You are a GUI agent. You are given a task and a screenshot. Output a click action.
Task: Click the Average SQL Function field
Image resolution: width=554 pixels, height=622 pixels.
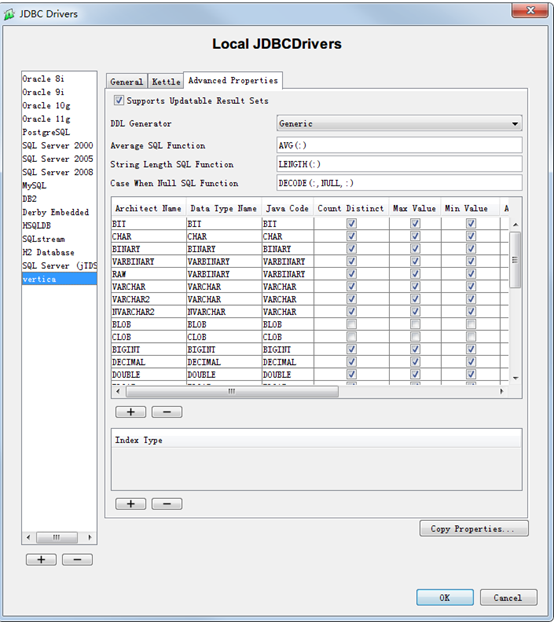click(399, 145)
